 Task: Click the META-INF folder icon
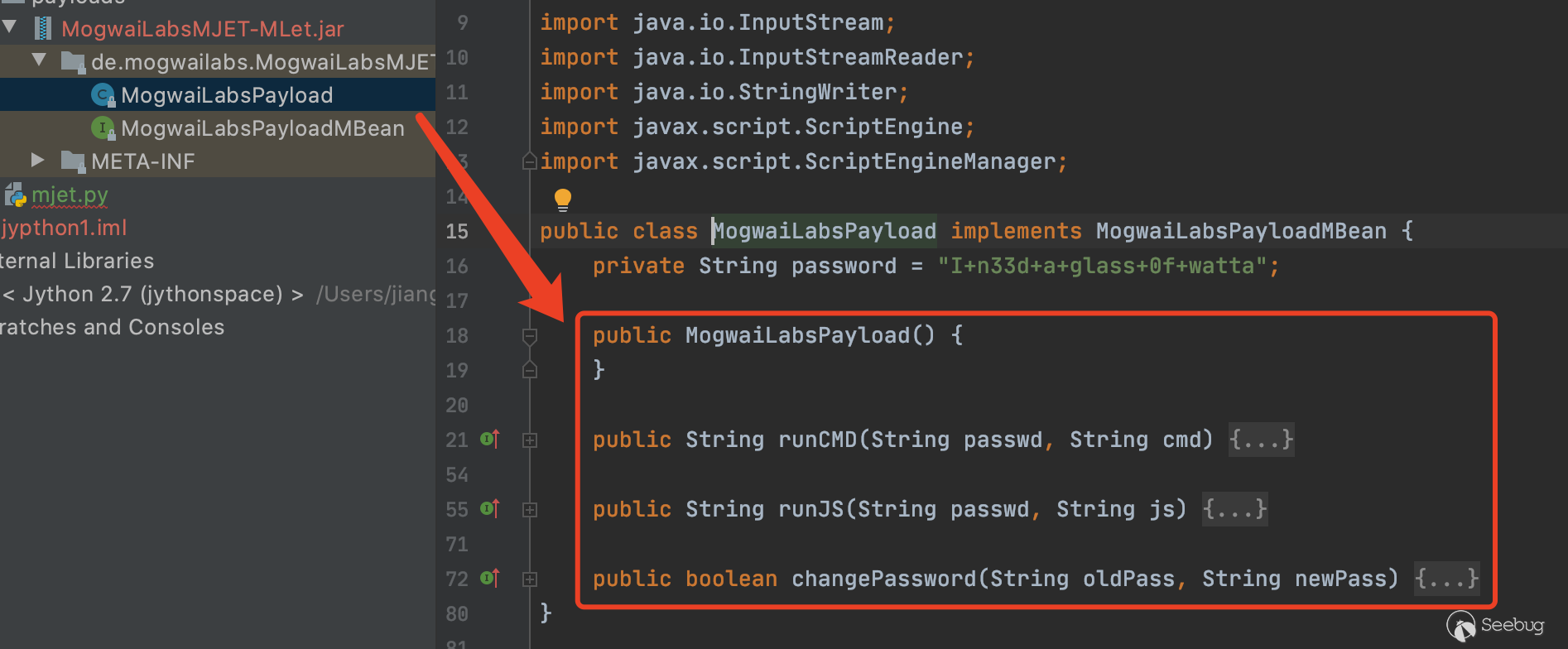click(74, 161)
